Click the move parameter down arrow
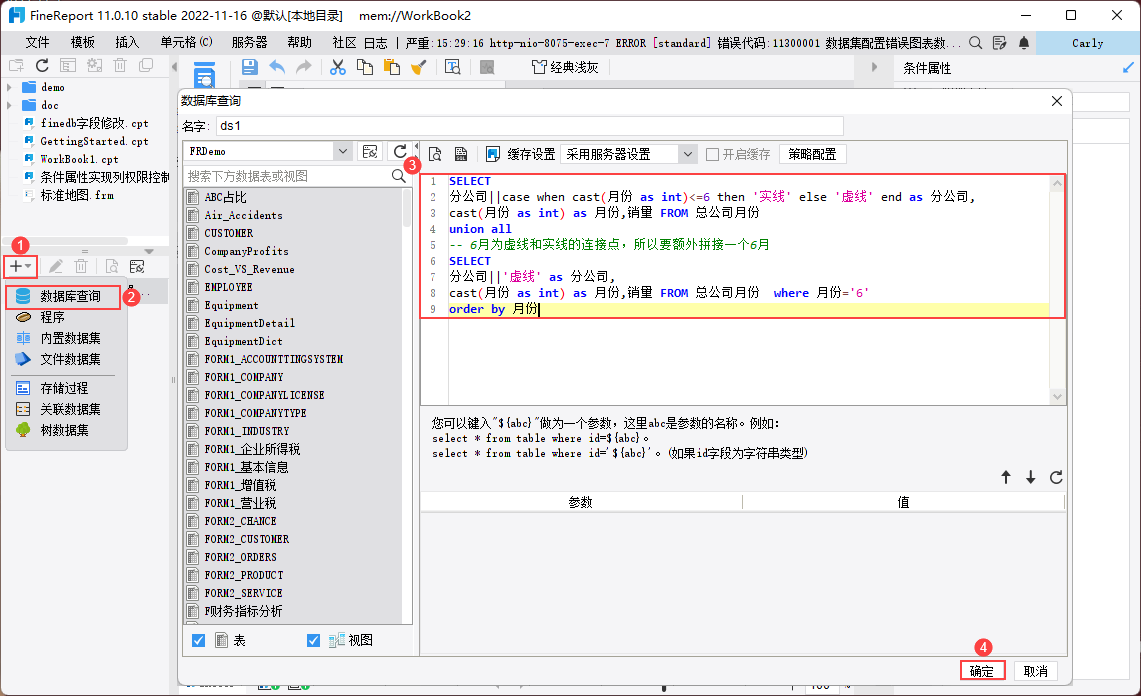Image resolution: width=1141 pixels, height=696 pixels. tap(1030, 478)
